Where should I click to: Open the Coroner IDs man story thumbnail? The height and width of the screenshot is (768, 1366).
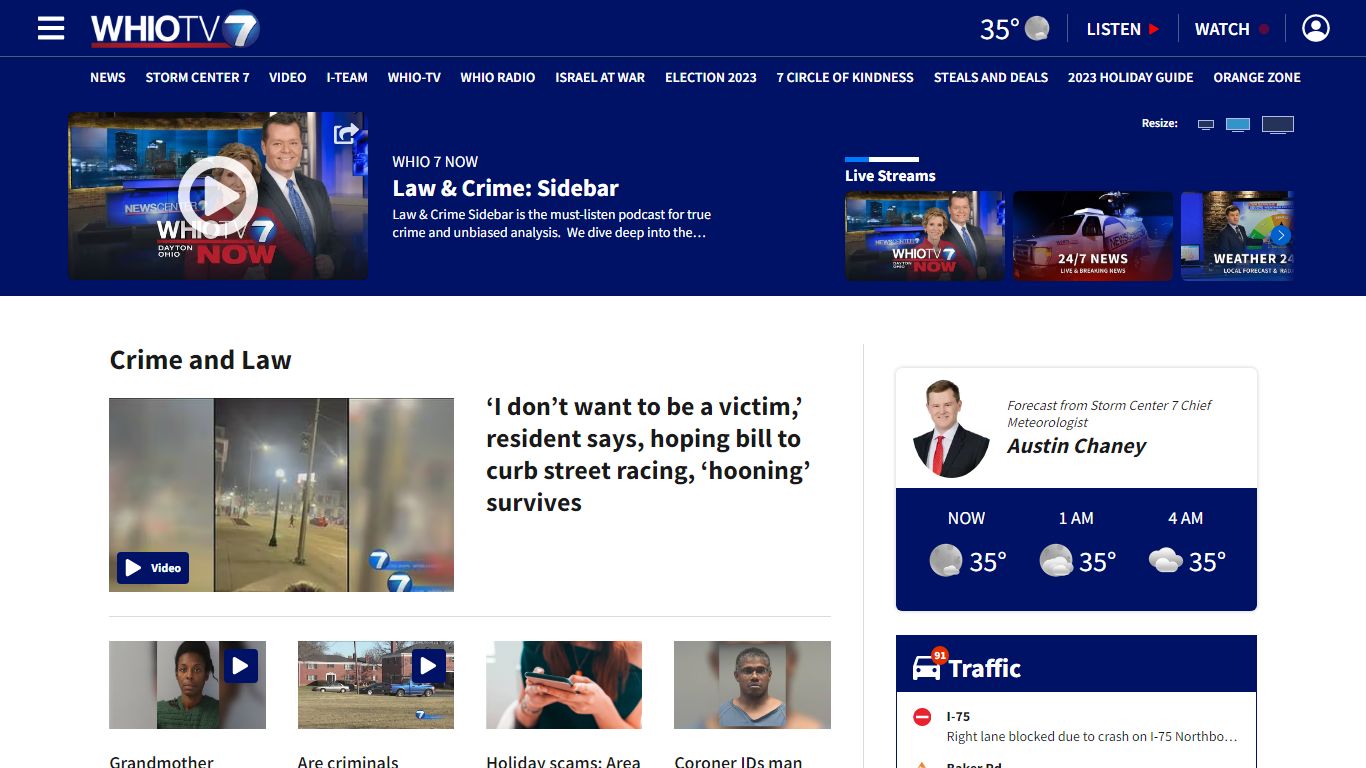[752, 685]
